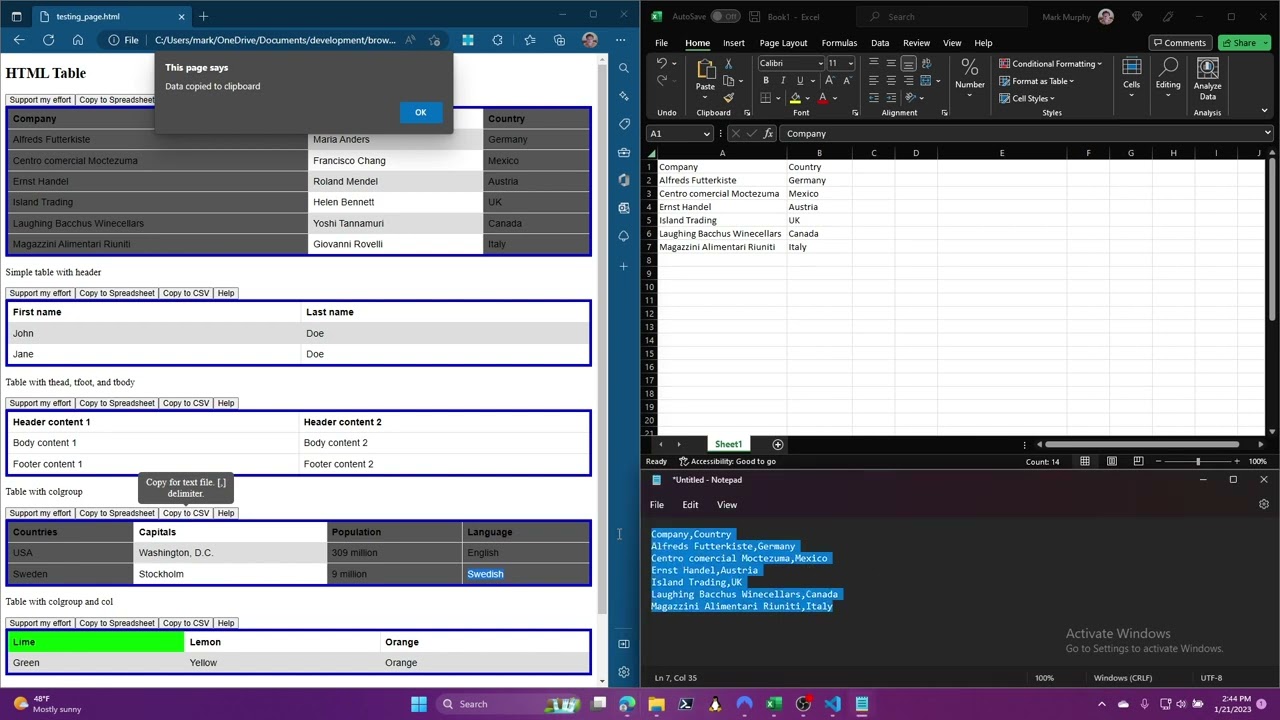The width and height of the screenshot is (1280, 720).
Task: Click Wrap Text icon in Excel ribbon
Action: coord(925,63)
